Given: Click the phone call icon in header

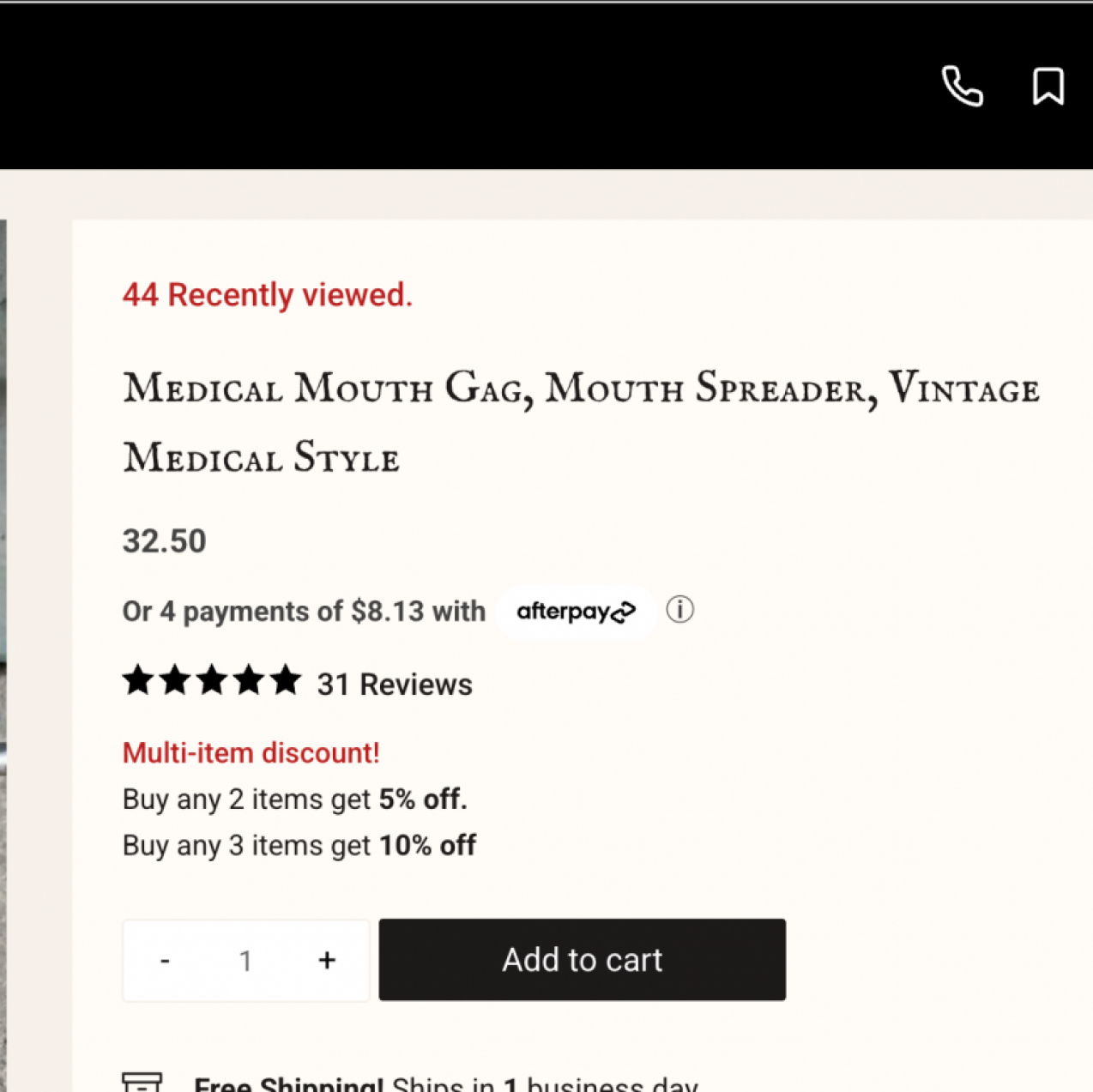Looking at the screenshot, I should pos(962,86).
